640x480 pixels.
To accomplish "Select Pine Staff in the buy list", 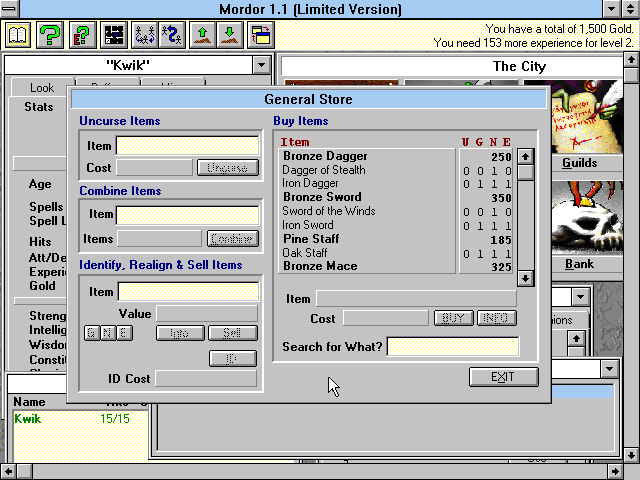I will (367, 239).
